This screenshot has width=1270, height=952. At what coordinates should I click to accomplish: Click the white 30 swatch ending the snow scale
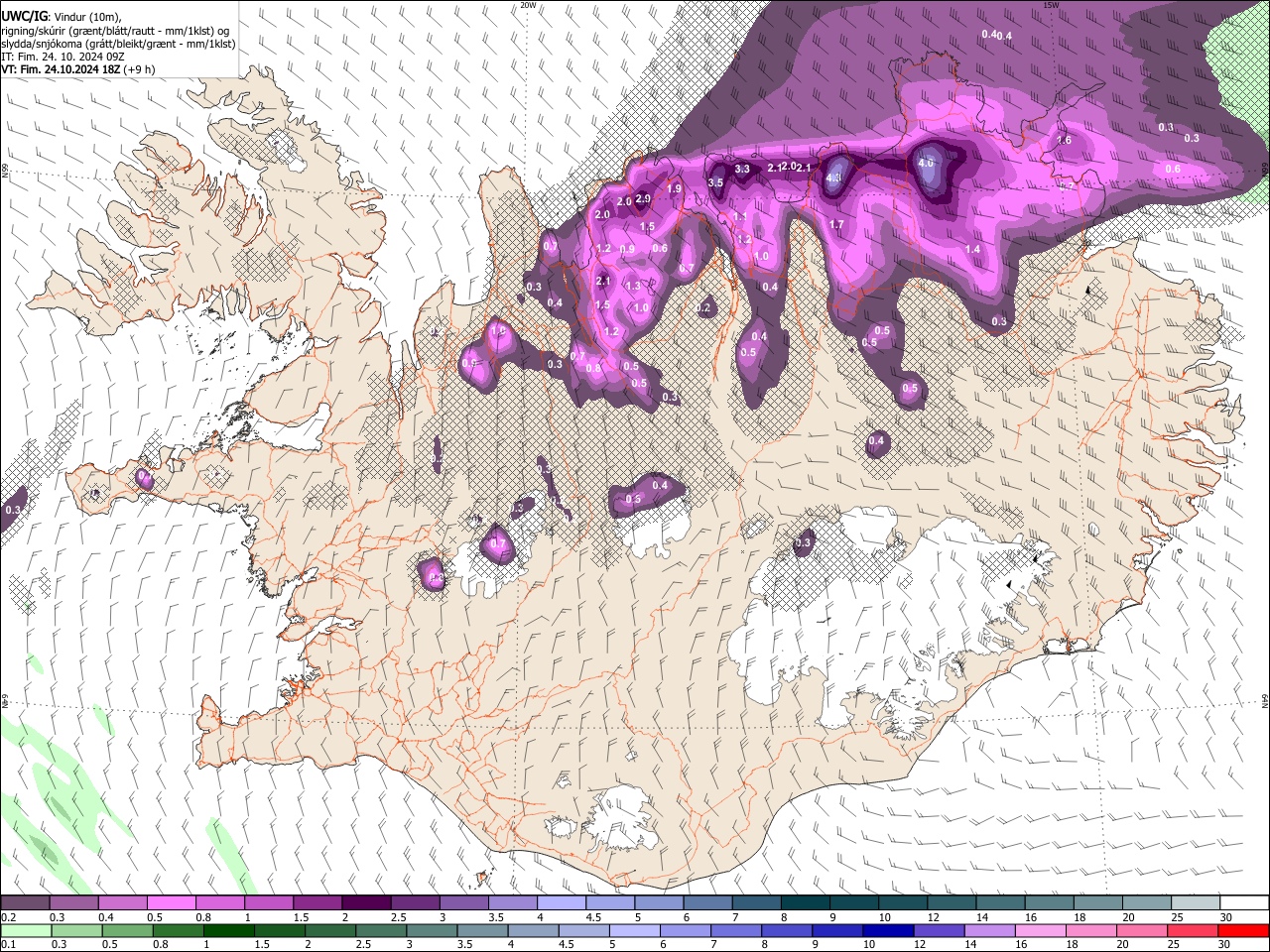click(1244, 903)
